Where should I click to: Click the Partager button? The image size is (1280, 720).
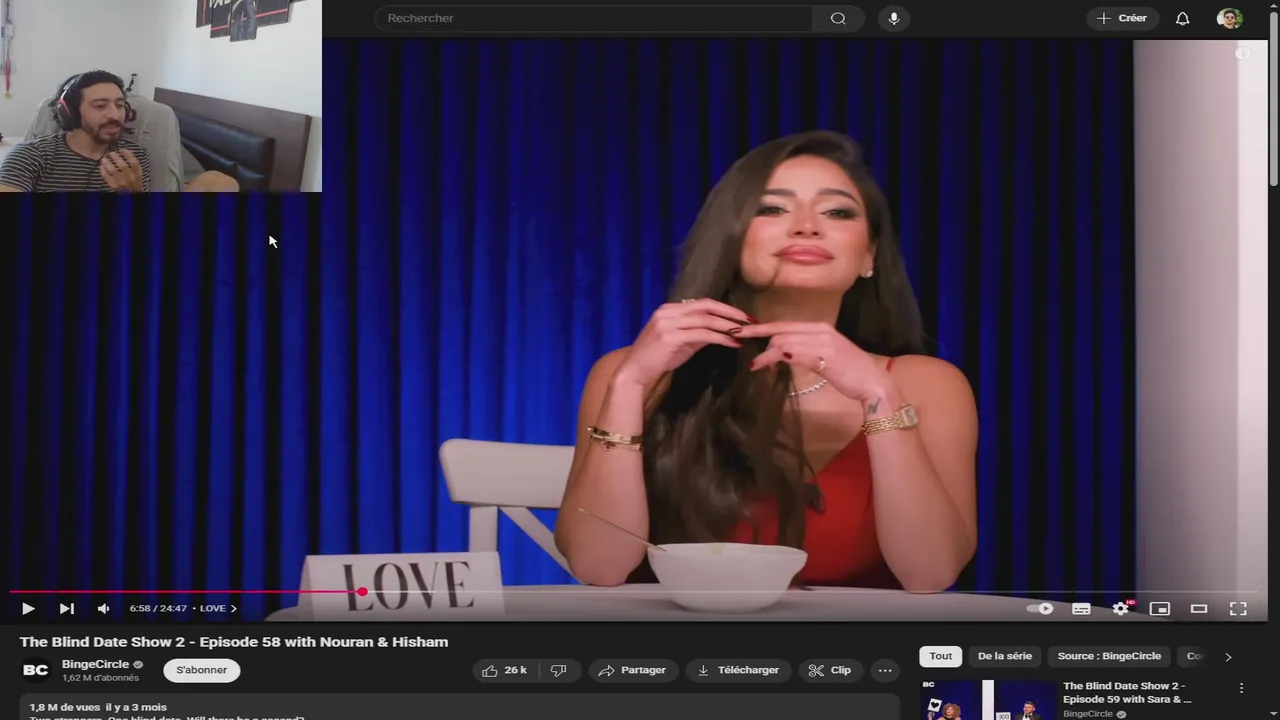632,670
